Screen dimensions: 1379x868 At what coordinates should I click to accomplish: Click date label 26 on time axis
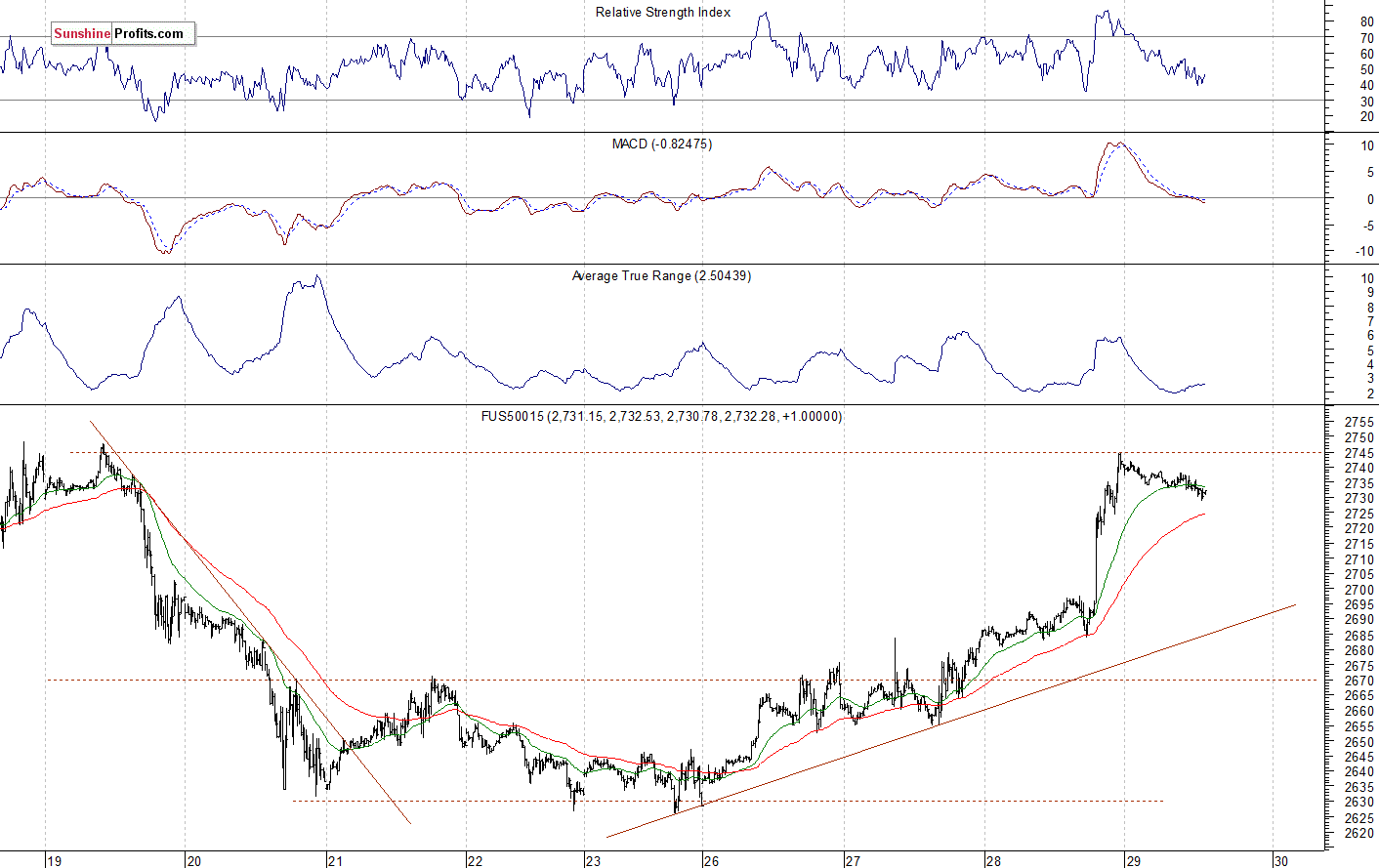(712, 861)
